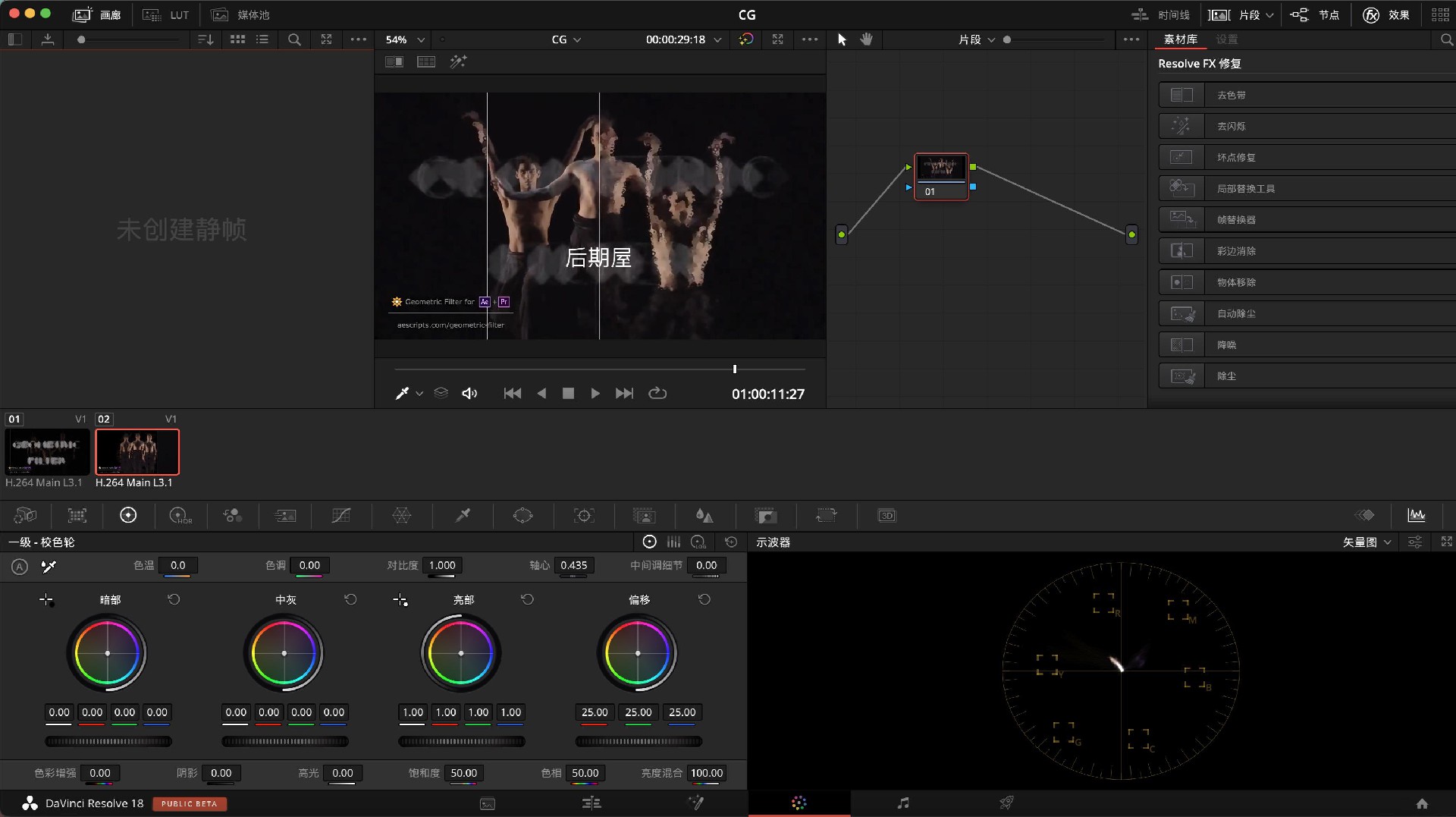Open the Sizing palette

pyautogui.click(x=826, y=516)
